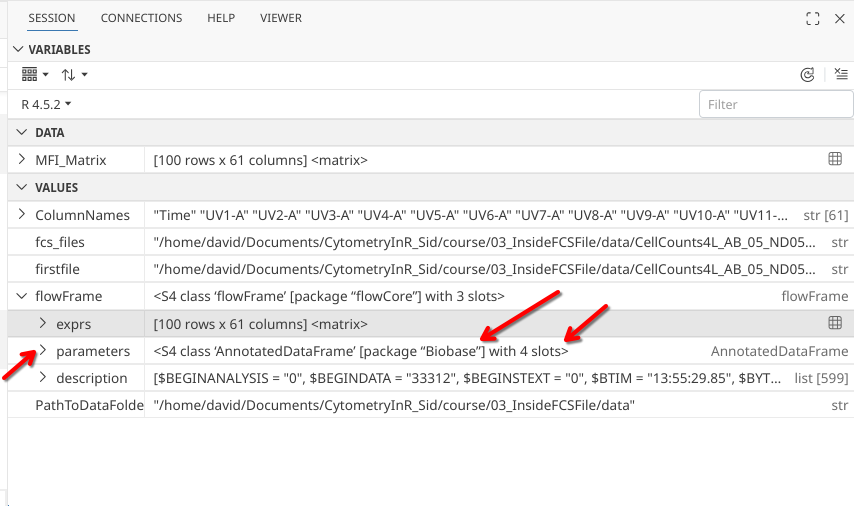This screenshot has width=854, height=506.
Task: Click the refresh objects icon
Action: pyautogui.click(x=807, y=75)
